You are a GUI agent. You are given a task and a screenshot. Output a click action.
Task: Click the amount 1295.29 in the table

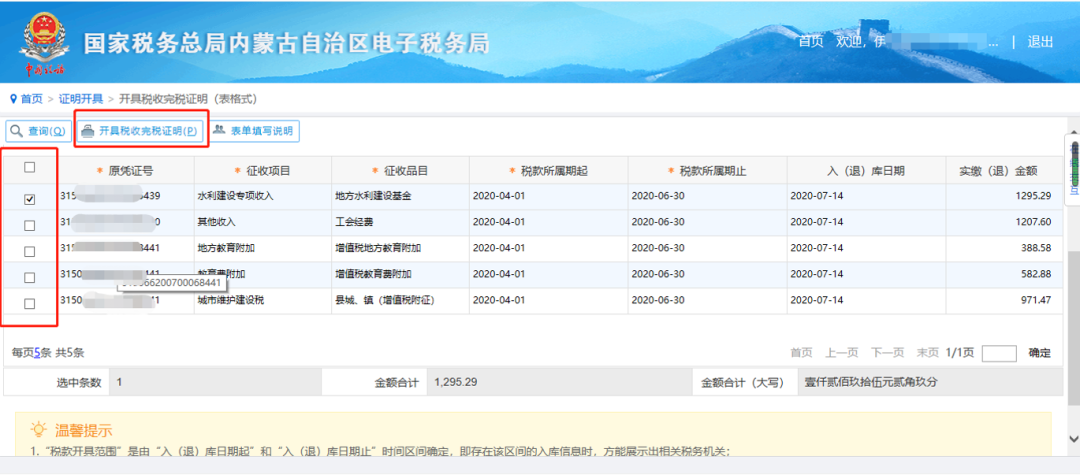point(1004,196)
